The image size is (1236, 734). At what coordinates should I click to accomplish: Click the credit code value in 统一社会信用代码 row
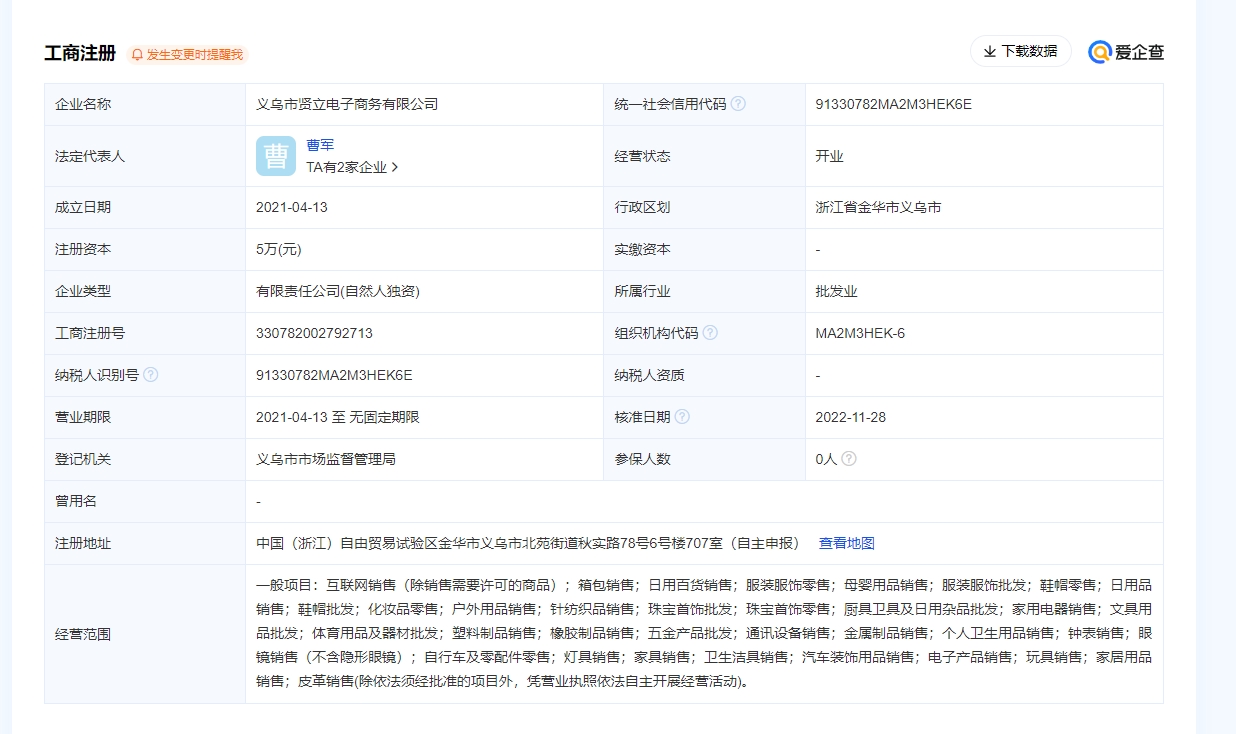coord(893,104)
